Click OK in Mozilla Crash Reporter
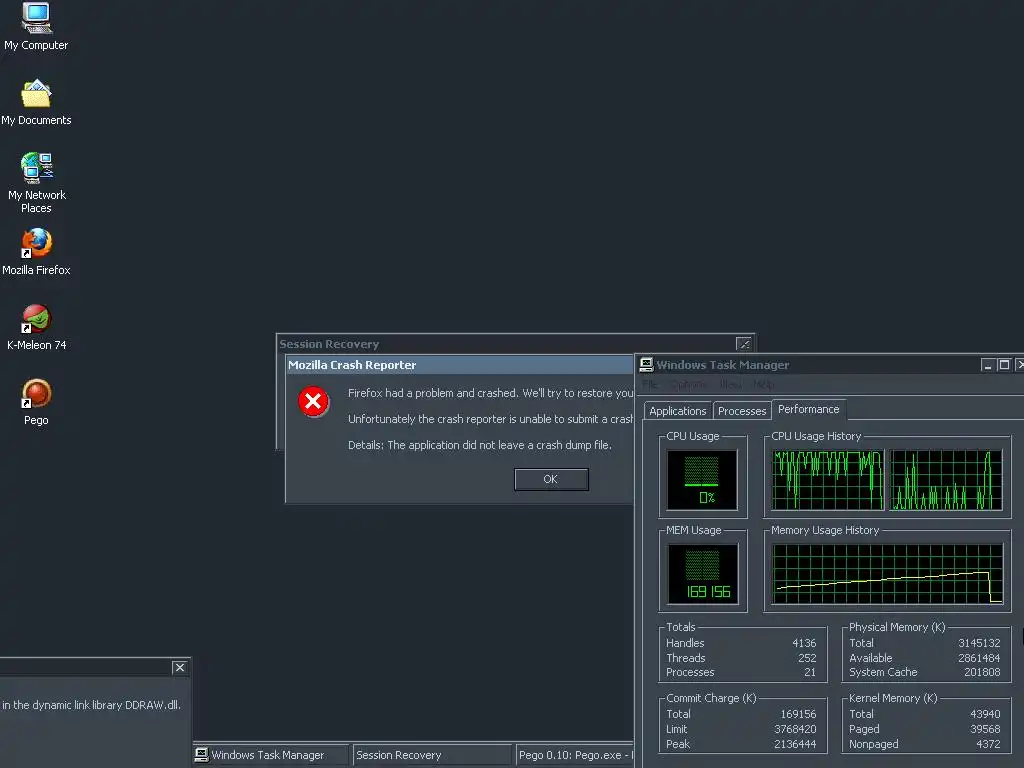 point(551,479)
